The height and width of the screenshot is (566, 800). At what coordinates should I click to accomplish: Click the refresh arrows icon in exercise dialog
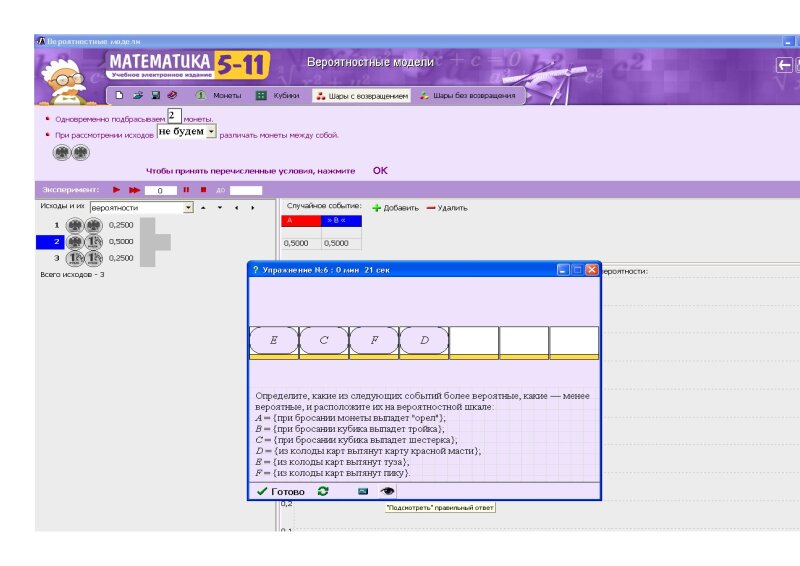pyautogui.click(x=322, y=491)
